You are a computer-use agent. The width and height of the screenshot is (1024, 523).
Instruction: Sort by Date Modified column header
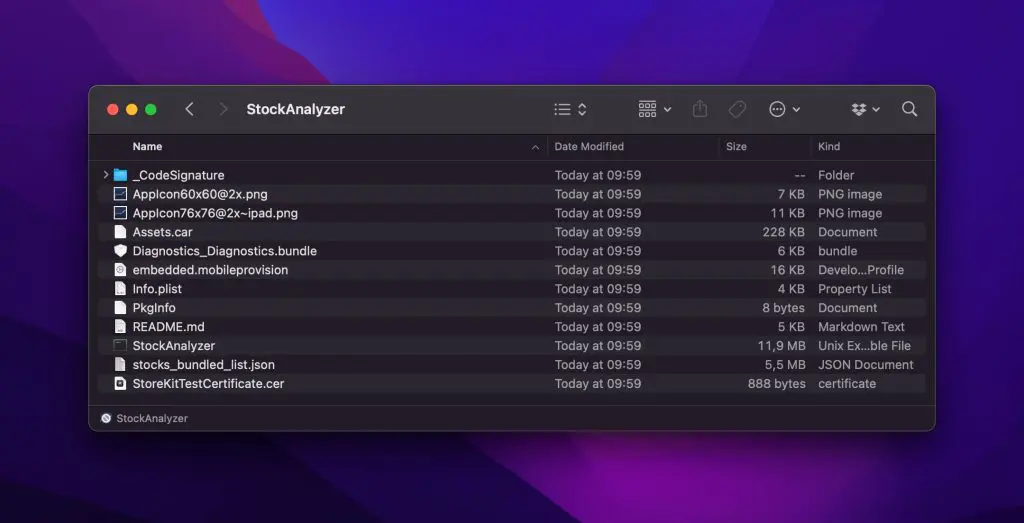coord(589,146)
